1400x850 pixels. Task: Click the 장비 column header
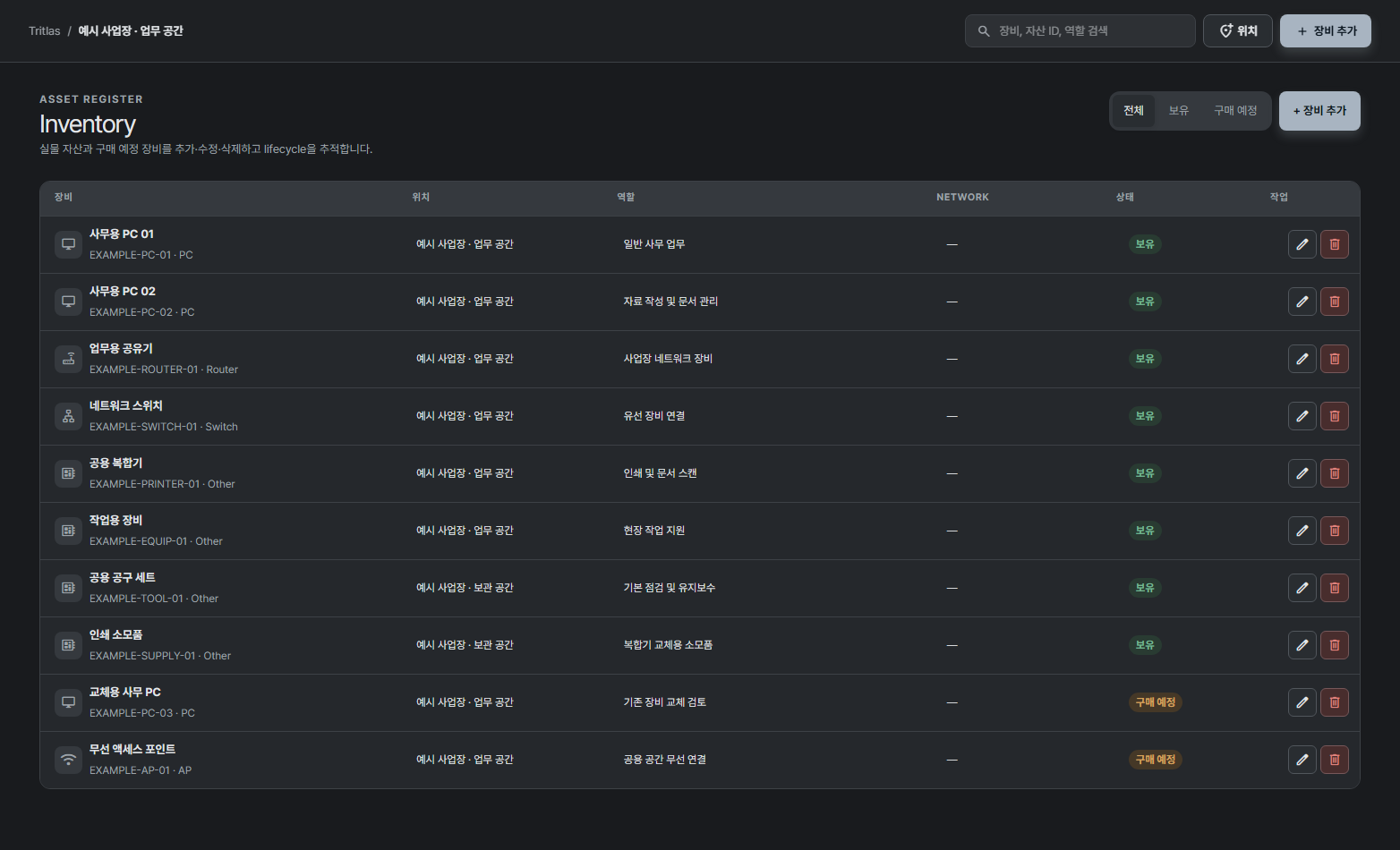(x=64, y=197)
